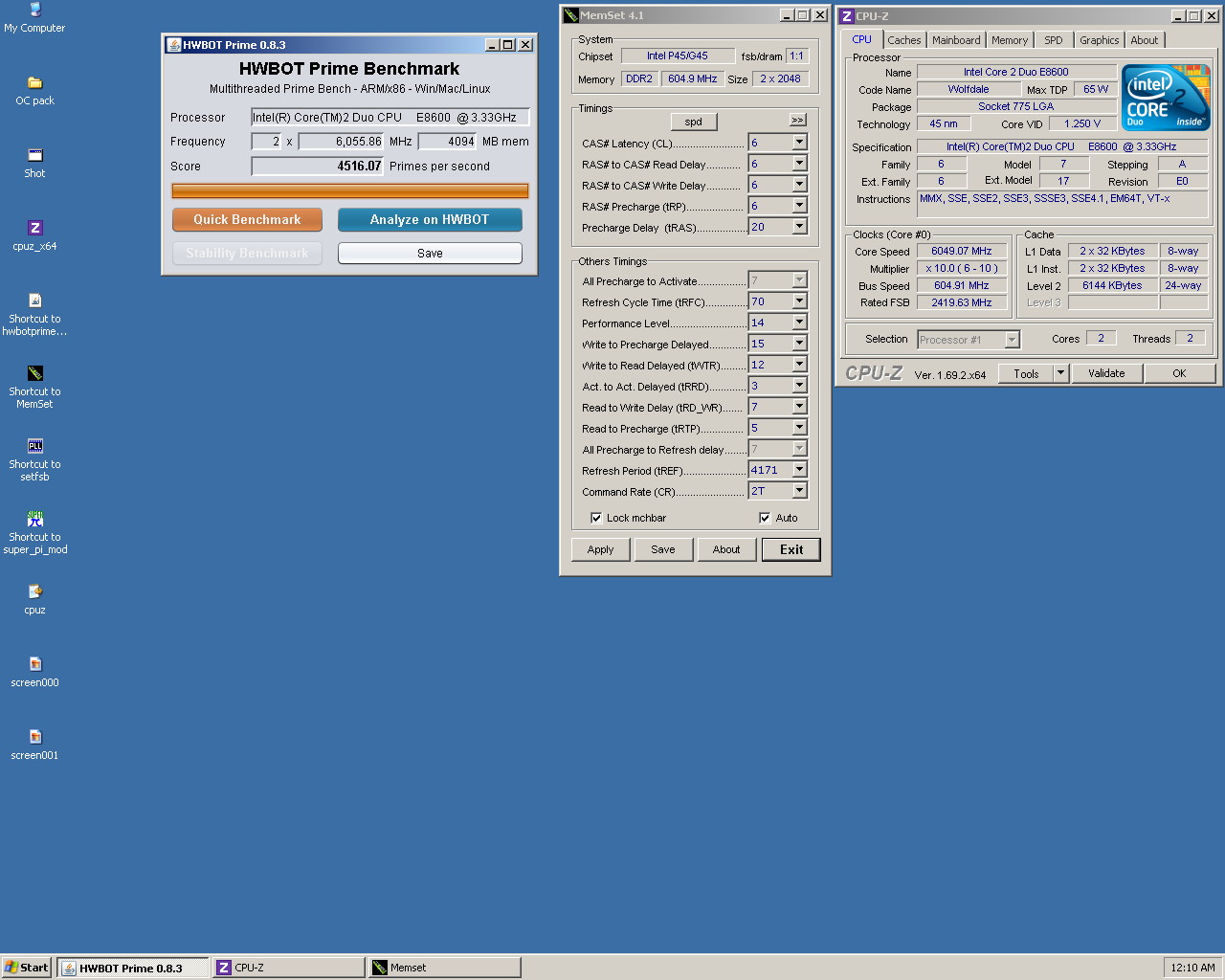Click the Frequency field showing 6,055.86
The width and height of the screenshot is (1225, 980).
point(341,141)
